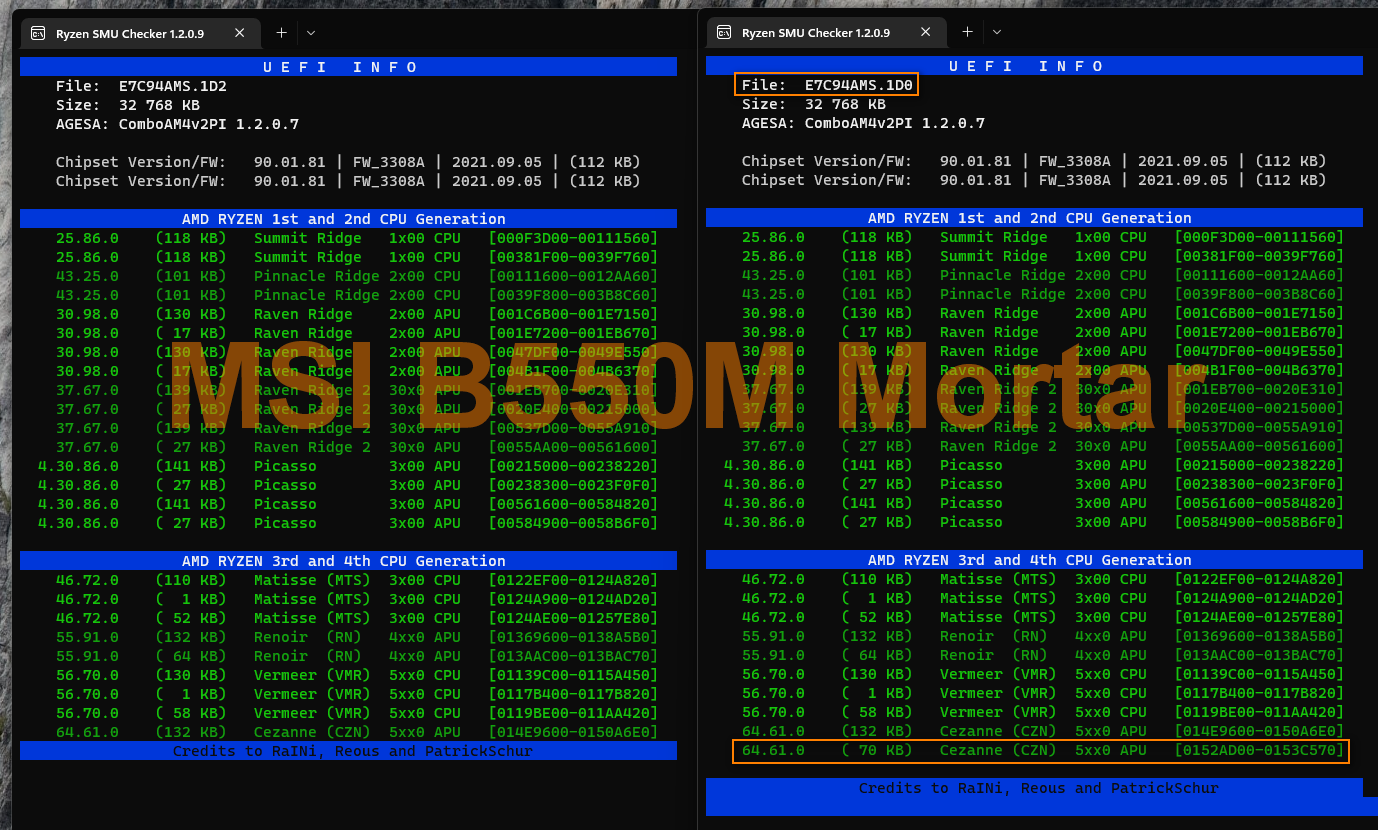
Task: Close the Ryzen SMU Checker tab in left window
Action: pos(240,33)
